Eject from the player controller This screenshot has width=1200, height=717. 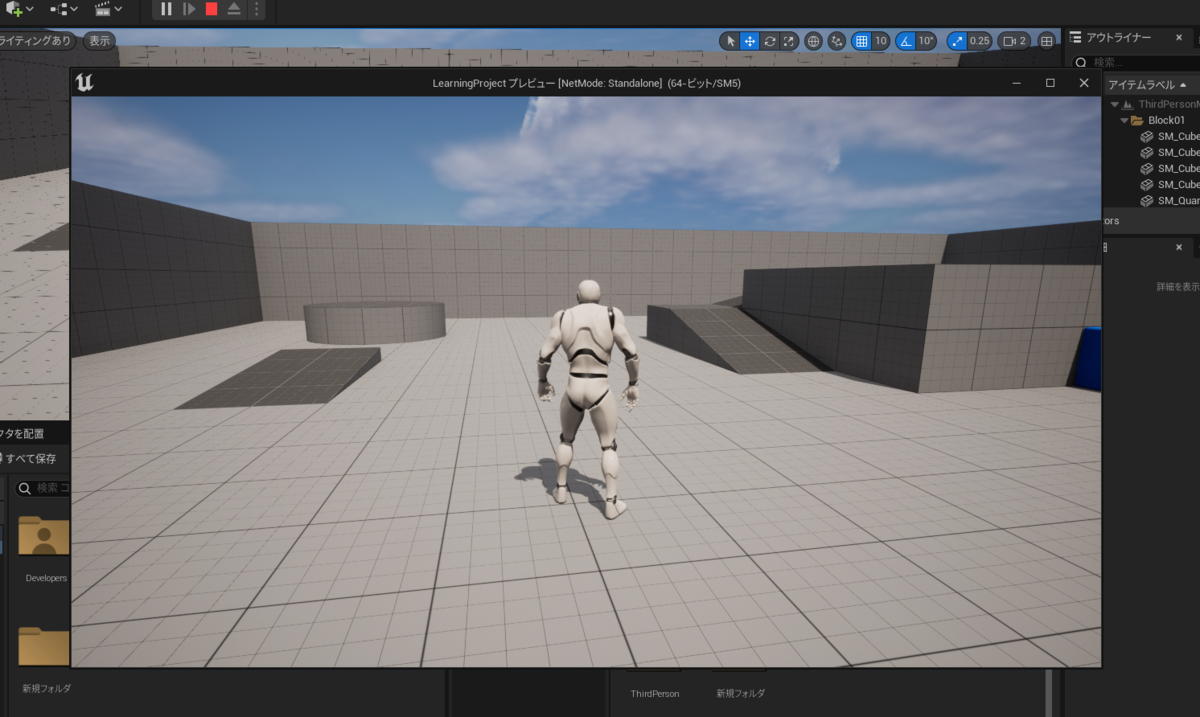233,9
